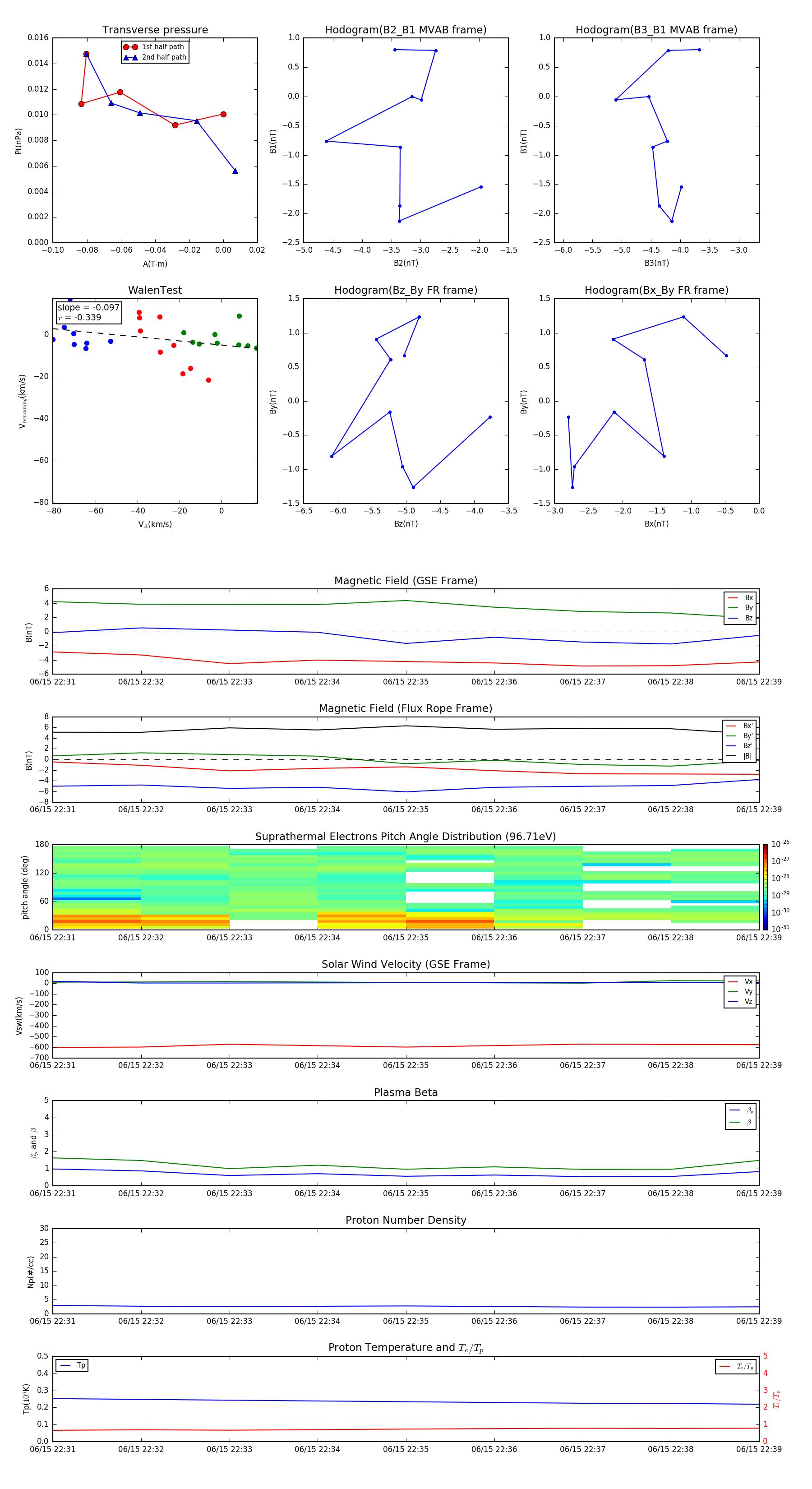The width and height of the screenshot is (812, 1489).
Task: Select the Bz' legend entry
Action: point(740,746)
